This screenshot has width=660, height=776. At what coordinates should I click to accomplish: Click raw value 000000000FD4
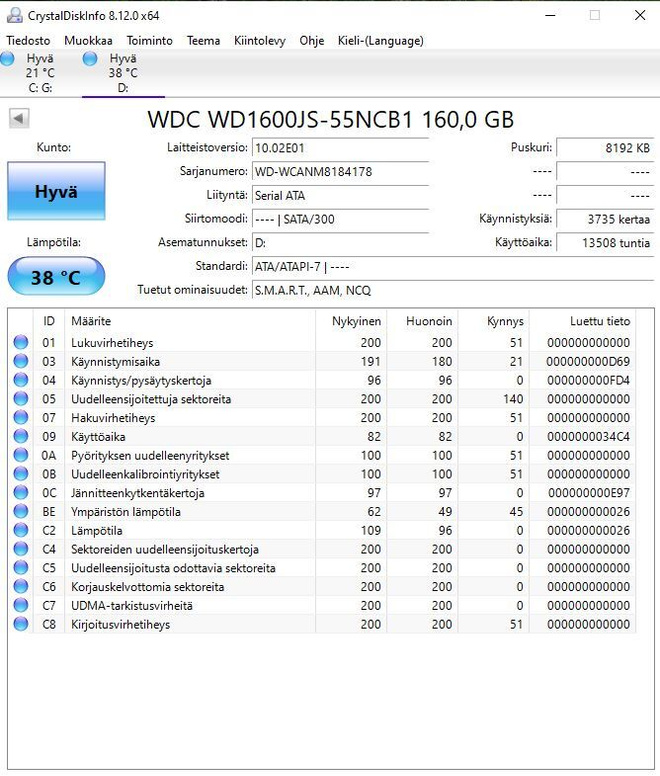point(588,381)
